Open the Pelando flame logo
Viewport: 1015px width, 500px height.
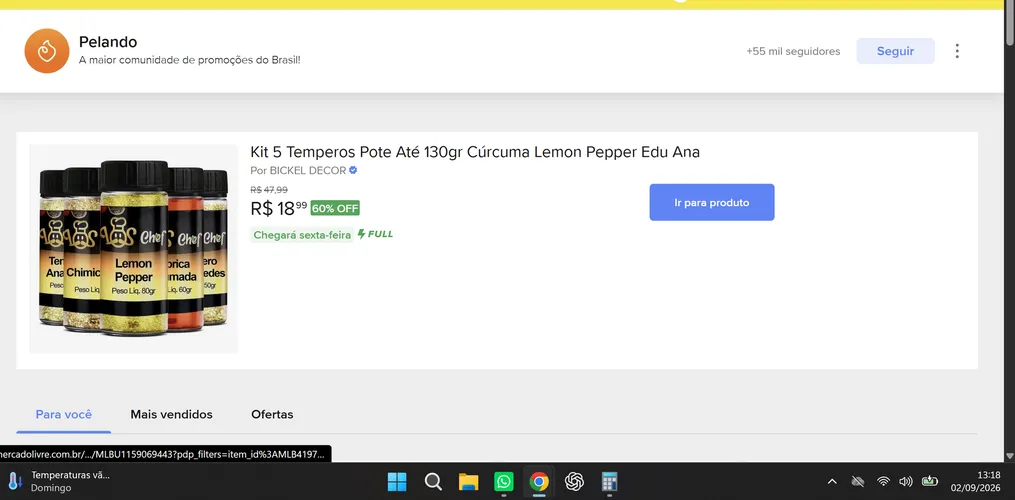click(47, 51)
